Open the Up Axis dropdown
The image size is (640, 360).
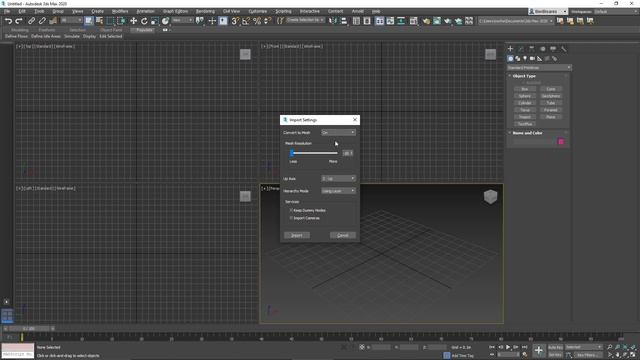click(338, 179)
